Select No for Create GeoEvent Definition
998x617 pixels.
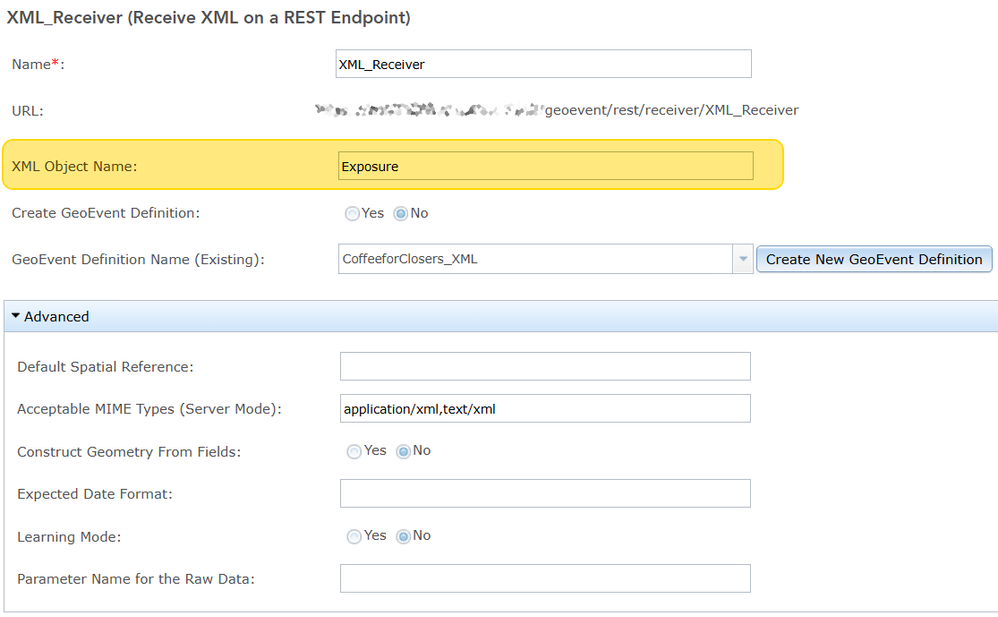(402, 214)
